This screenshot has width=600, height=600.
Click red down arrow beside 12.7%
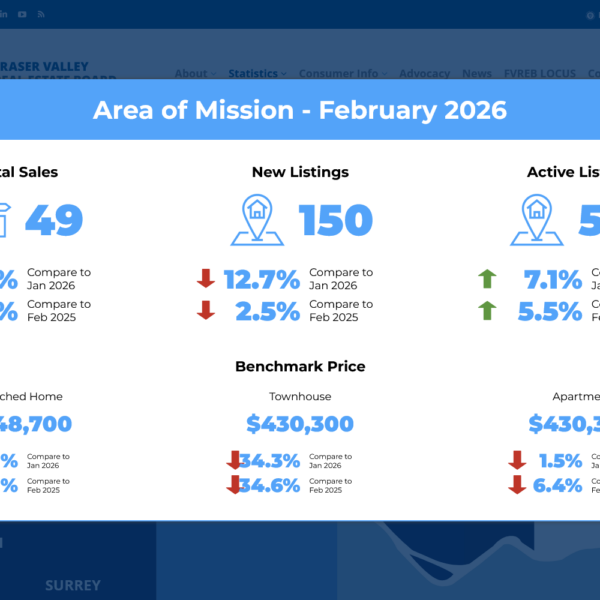[206, 279]
